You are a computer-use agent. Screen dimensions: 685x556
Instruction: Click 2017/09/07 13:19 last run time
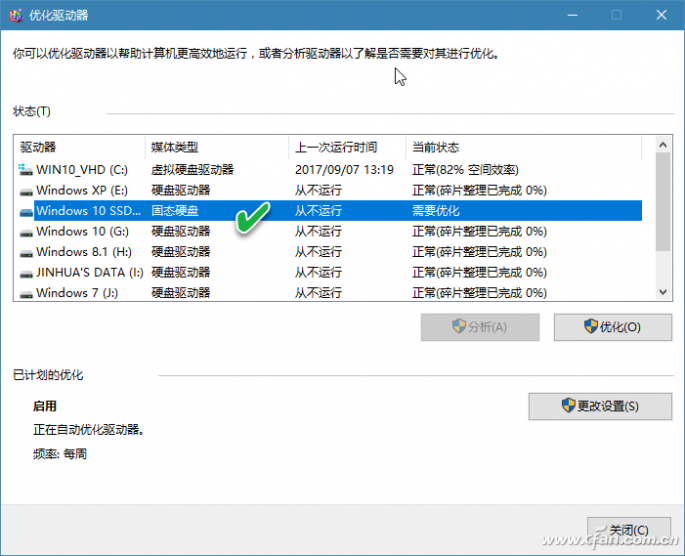point(344,169)
